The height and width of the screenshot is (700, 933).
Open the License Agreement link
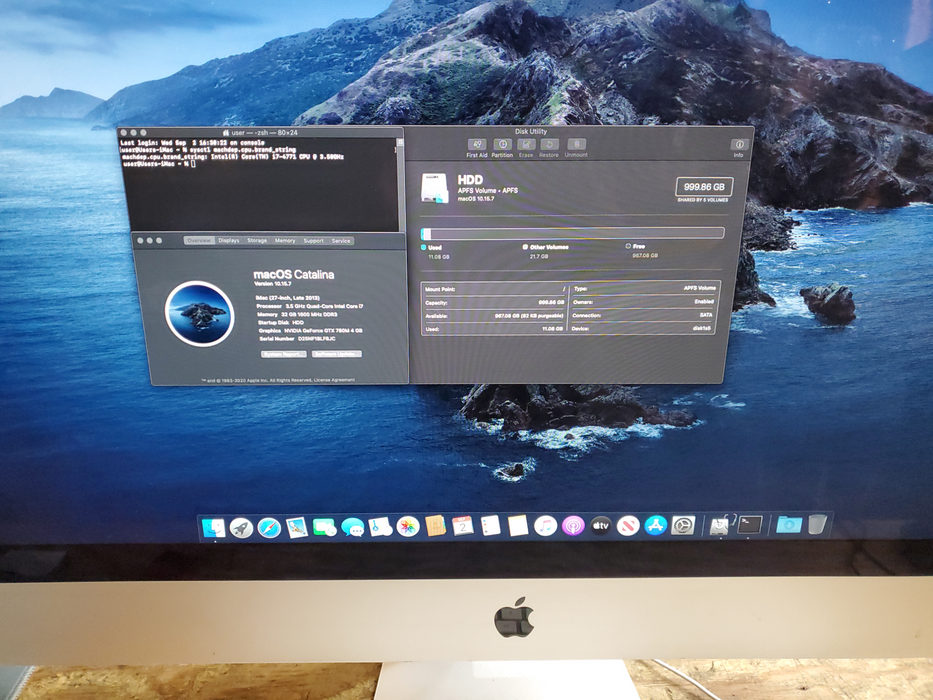click(x=334, y=380)
